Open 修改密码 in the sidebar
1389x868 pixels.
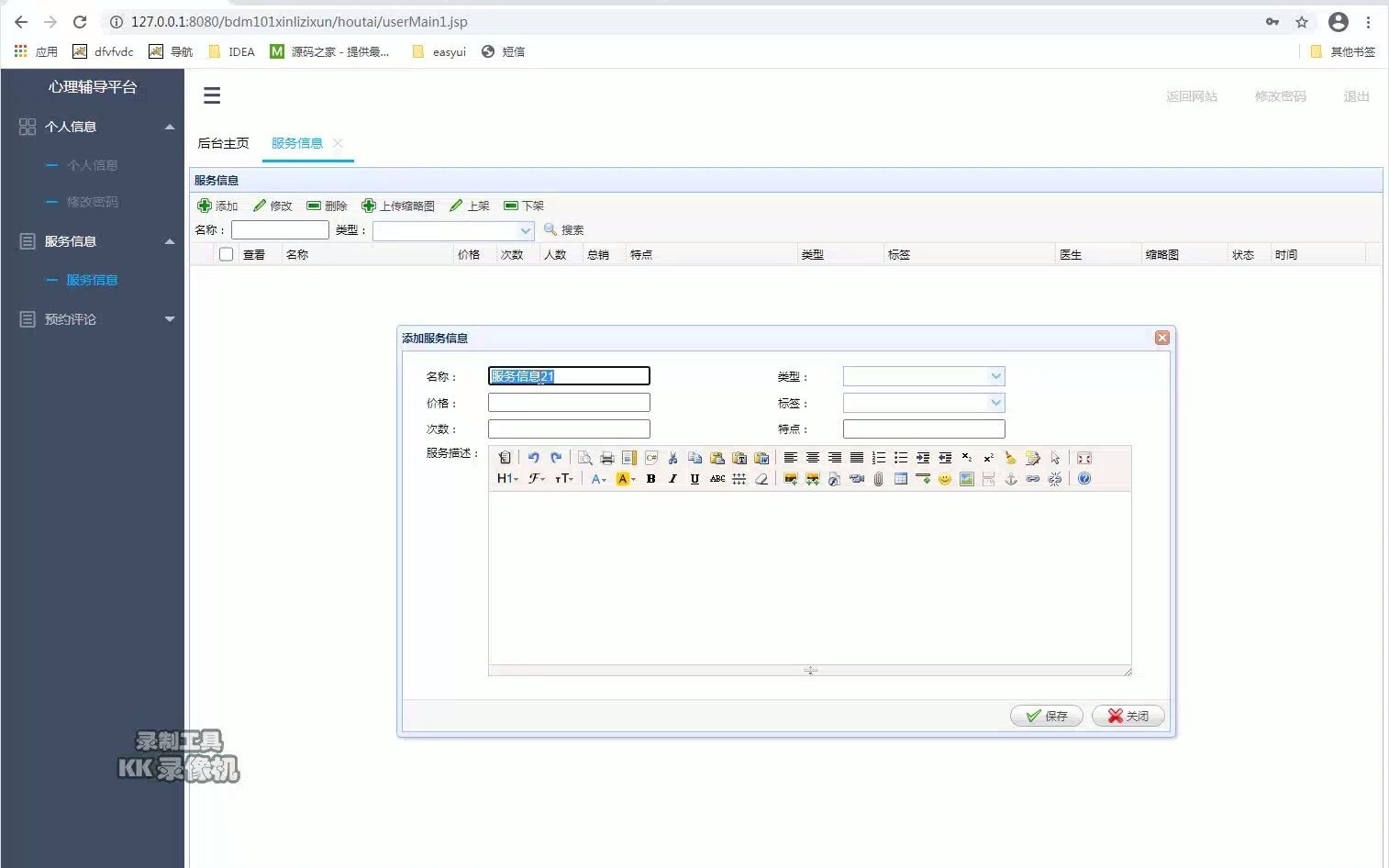pos(92,202)
